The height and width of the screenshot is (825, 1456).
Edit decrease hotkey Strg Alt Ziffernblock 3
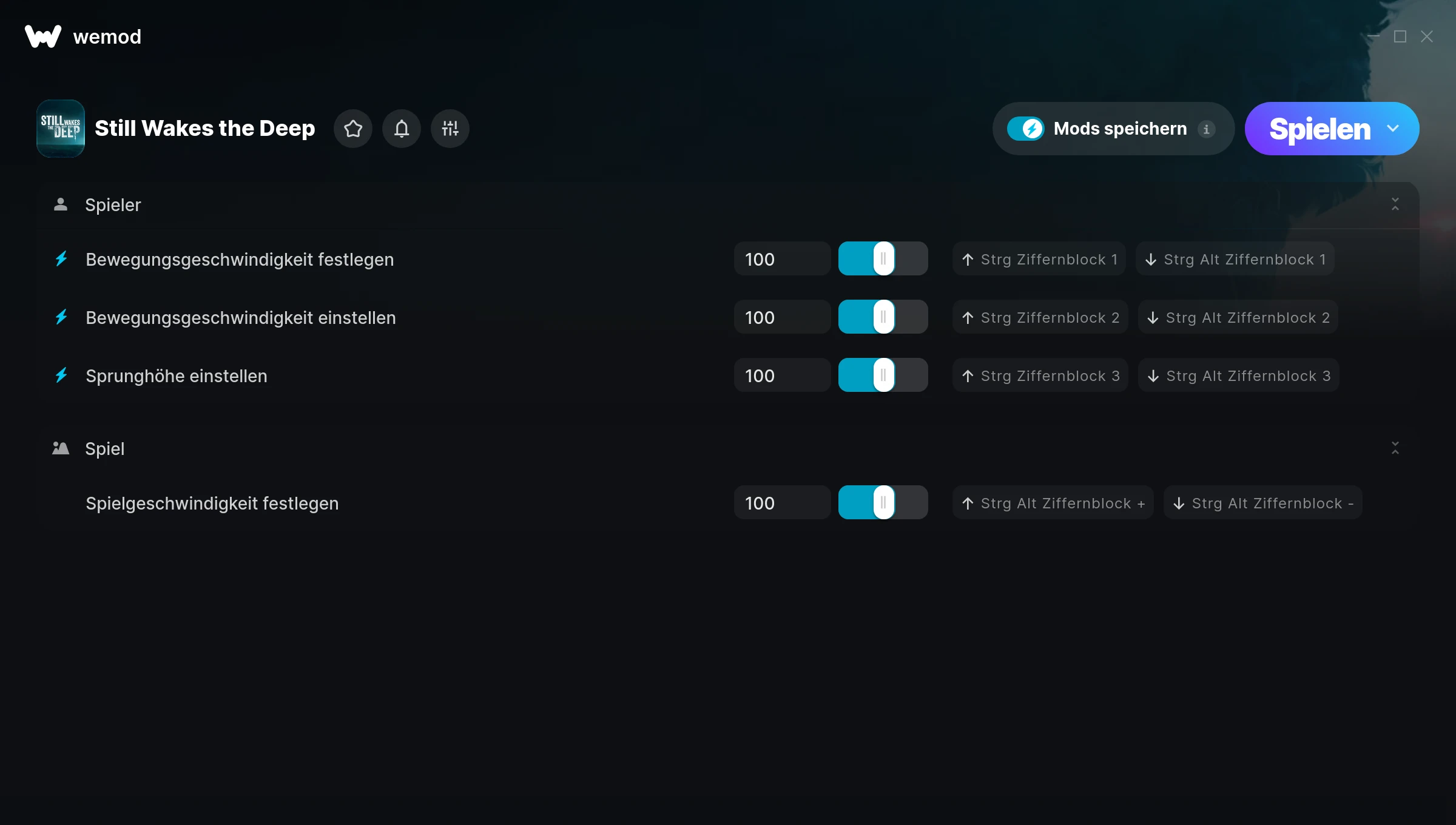[x=1239, y=375]
